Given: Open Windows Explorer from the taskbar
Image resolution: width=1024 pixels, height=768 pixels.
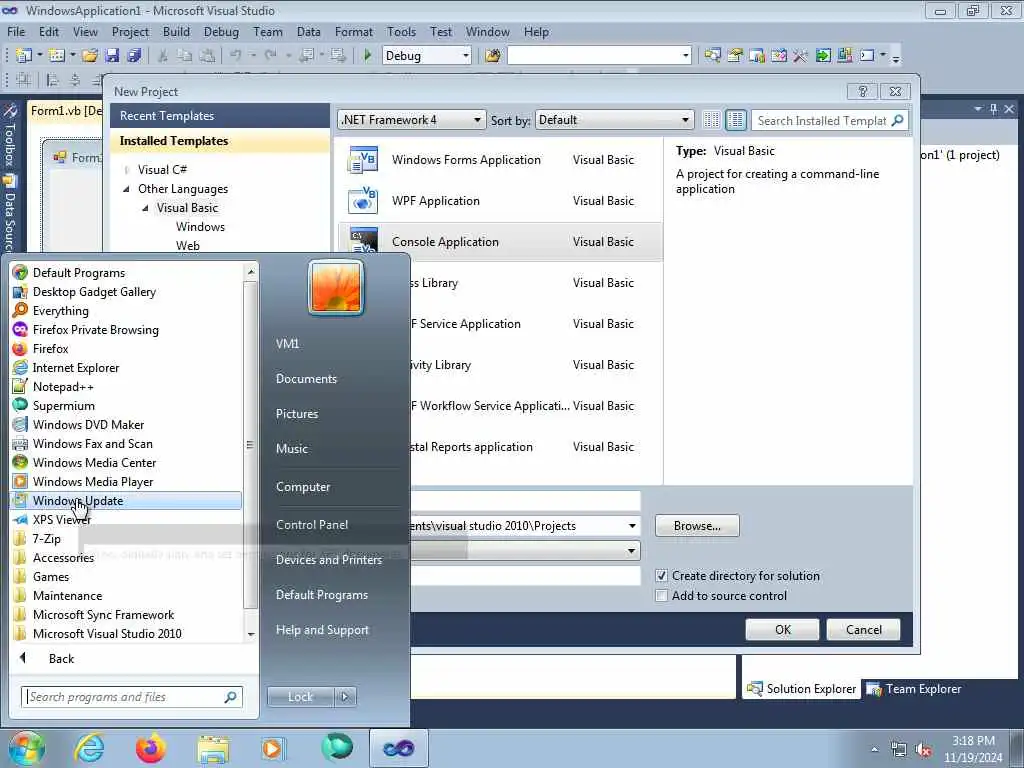Looking at the screenshot, I should click(213, 748).
